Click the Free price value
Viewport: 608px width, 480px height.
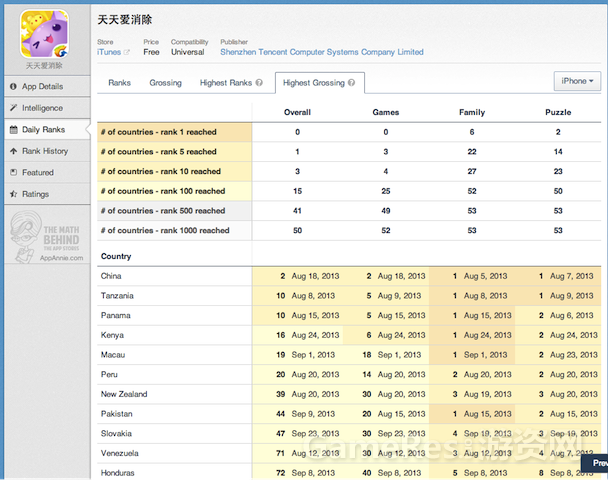point(151,52)
